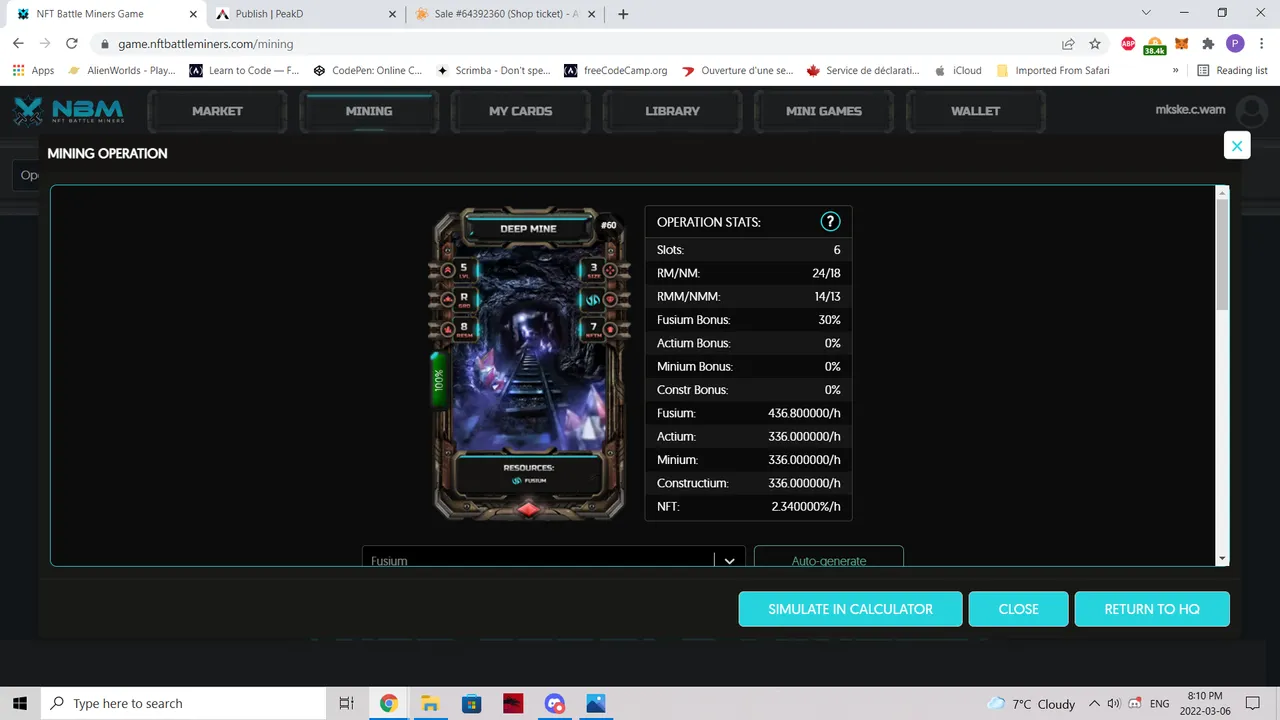This screenshot has width=1280, height=720.
Task: Close the Mining Operation dialog with the X icon
Action: (x=1237, y=146)
